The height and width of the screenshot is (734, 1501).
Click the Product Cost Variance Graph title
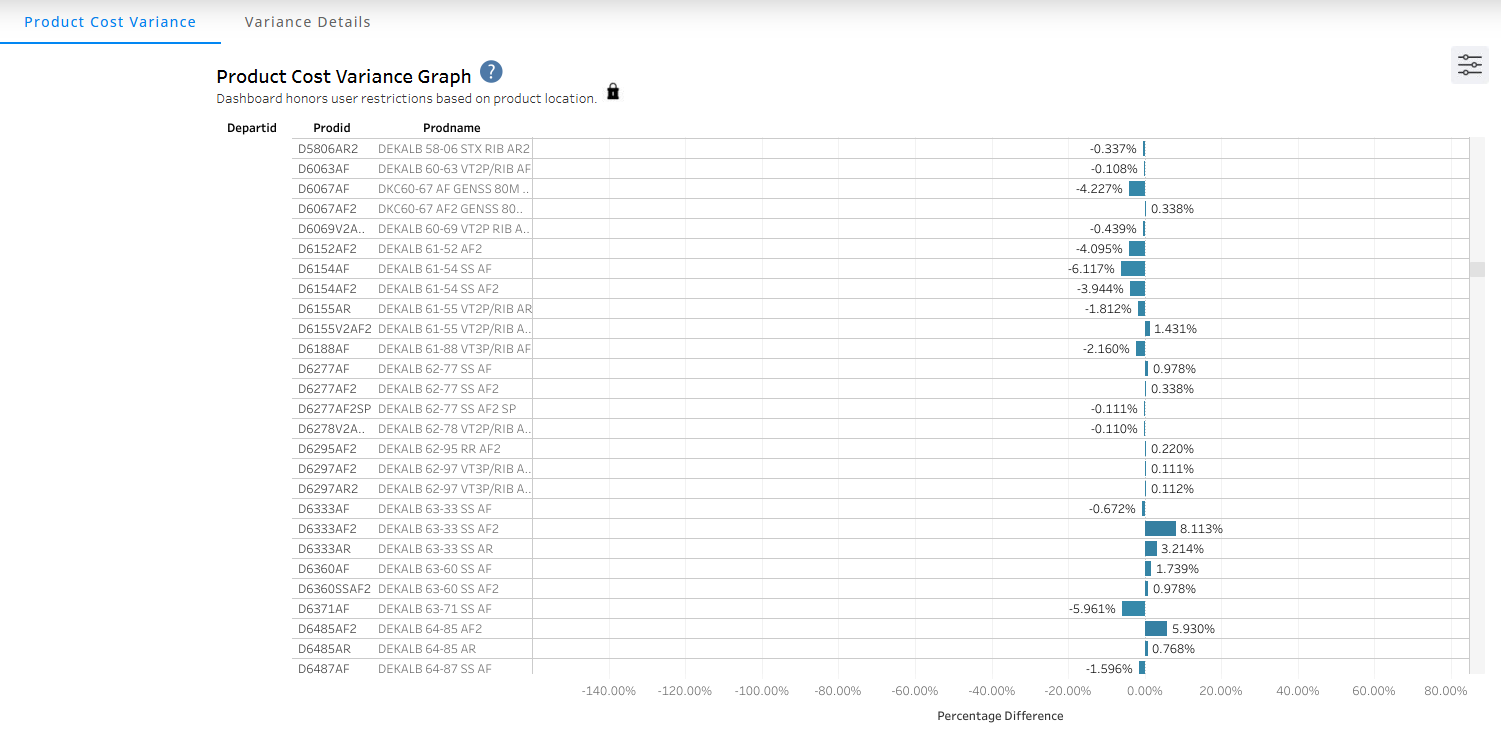344,76
